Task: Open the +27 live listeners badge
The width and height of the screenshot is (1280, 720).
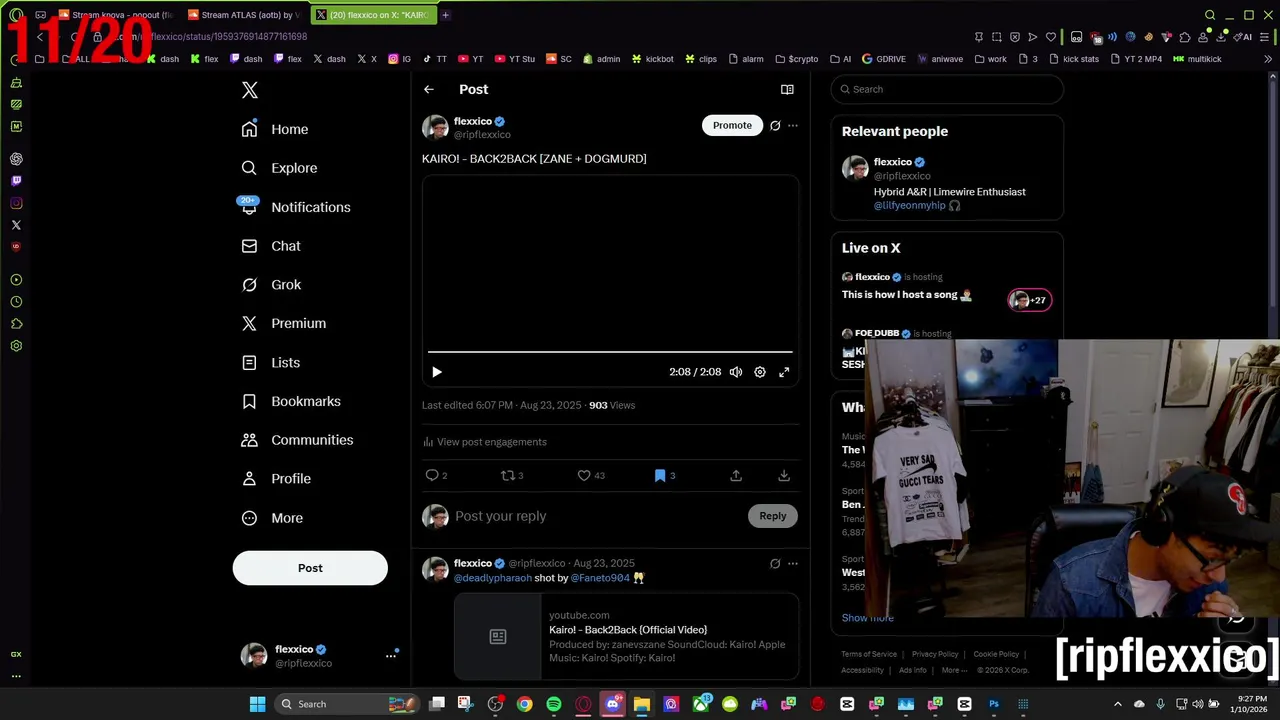Action: pyautogui.click(x=1029, y=300)
